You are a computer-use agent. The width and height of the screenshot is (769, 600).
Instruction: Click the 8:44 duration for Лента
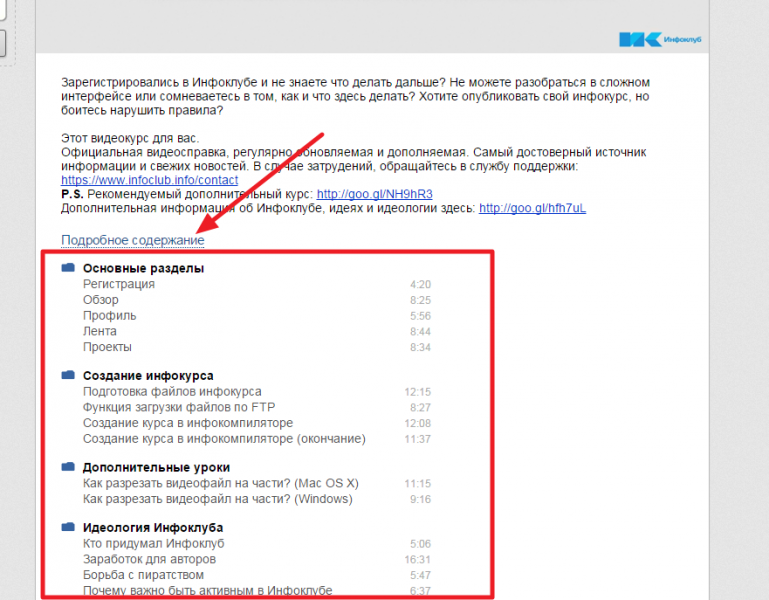[x=420, y=332]
